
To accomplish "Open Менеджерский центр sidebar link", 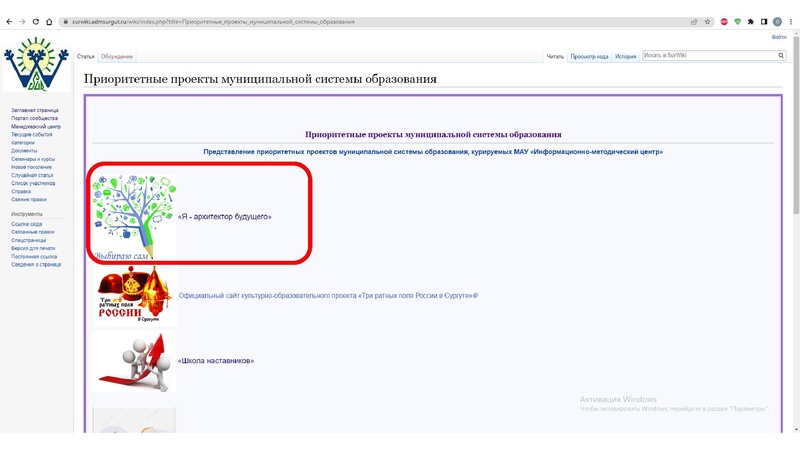I will coord(36,127).
